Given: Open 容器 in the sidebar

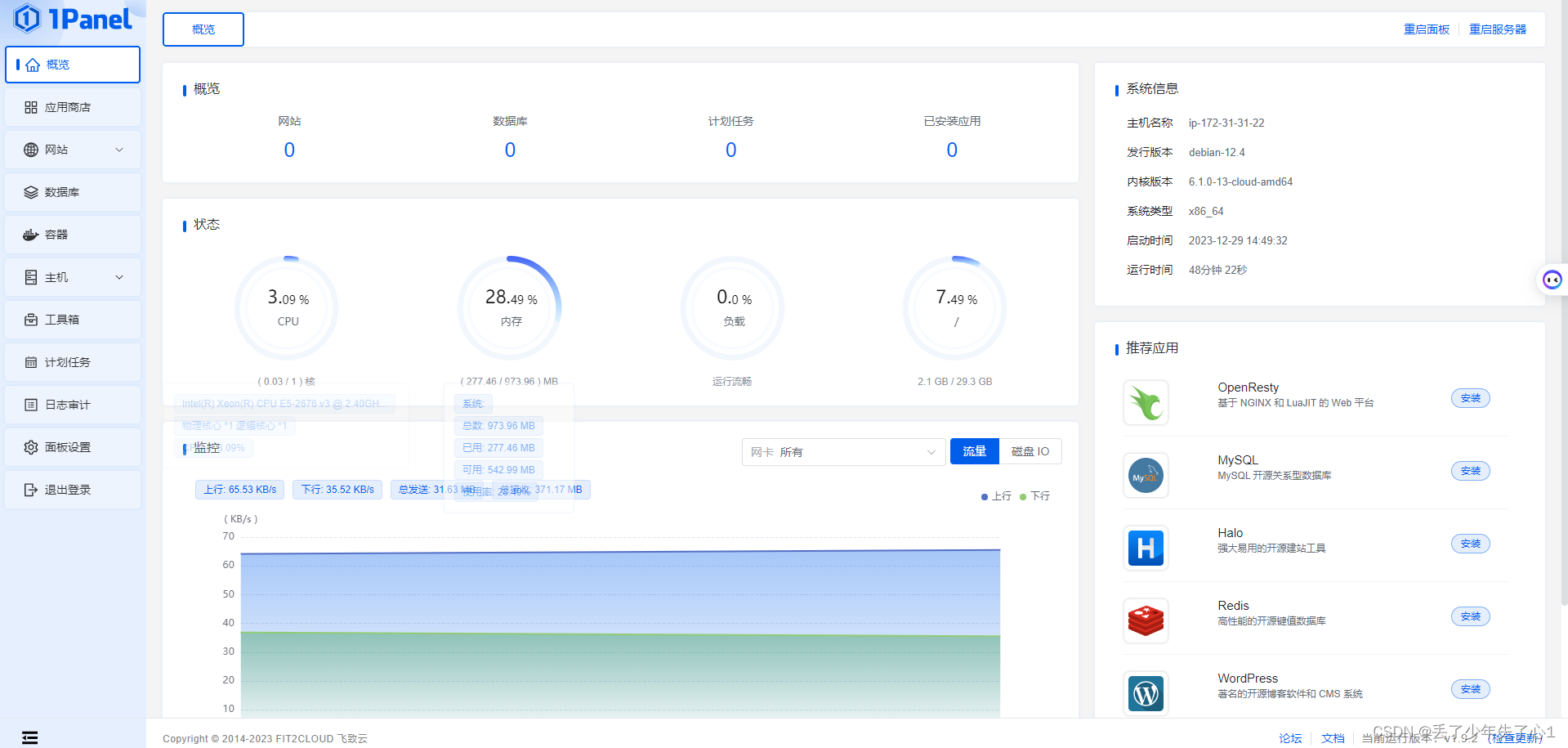Looking at the screenshot, I should coord(73,235).
